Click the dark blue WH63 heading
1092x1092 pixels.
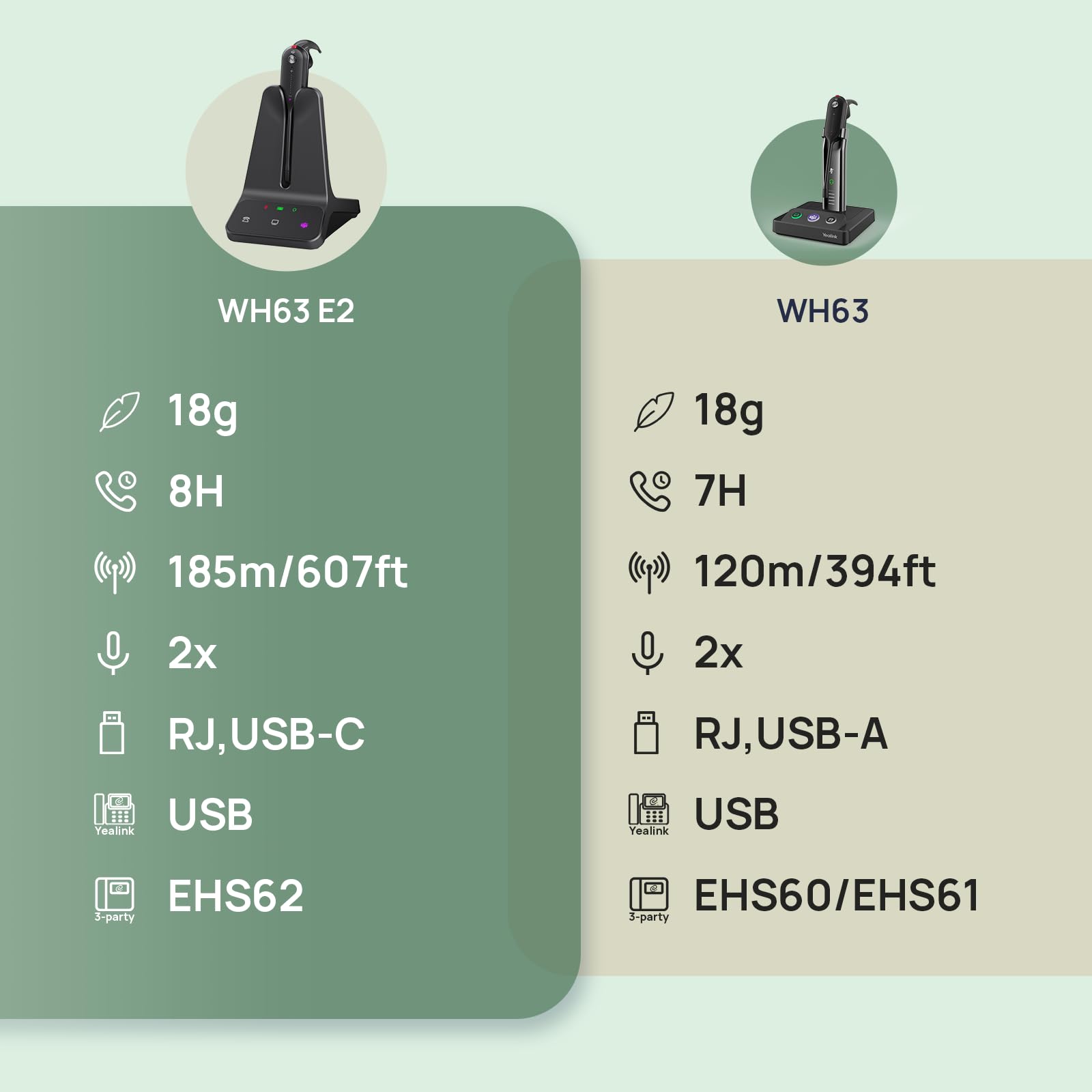(x=823, y=311)
